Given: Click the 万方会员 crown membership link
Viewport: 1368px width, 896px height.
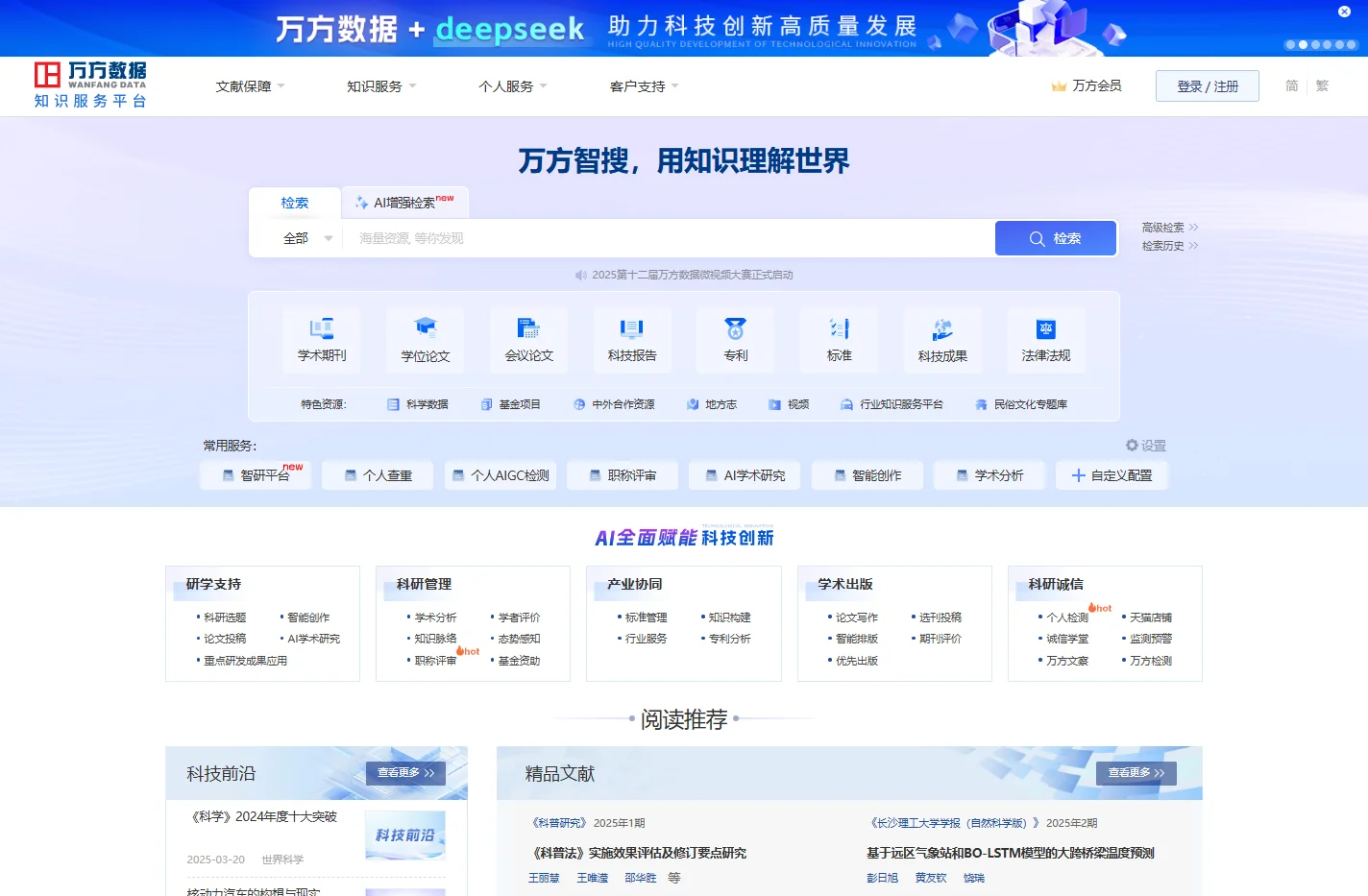Looking at the screenshot, I should 1087,85.
